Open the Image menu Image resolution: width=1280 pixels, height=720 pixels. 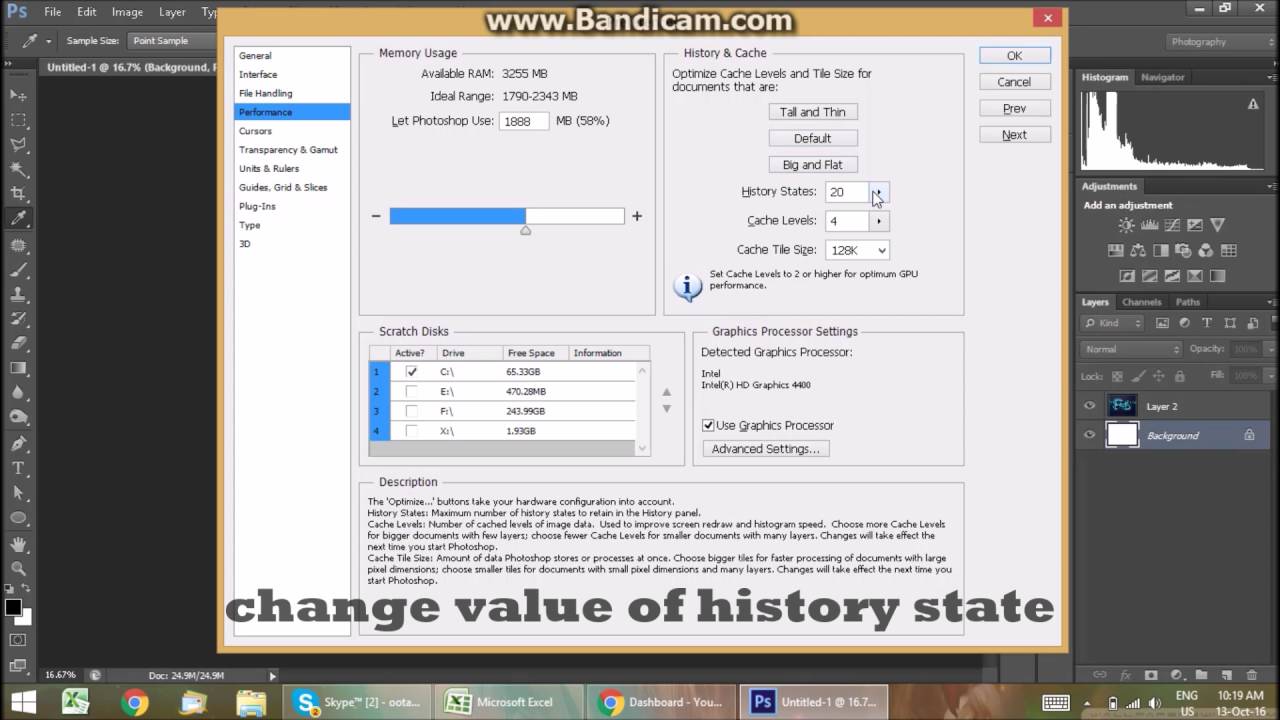(x=127, y=12)
